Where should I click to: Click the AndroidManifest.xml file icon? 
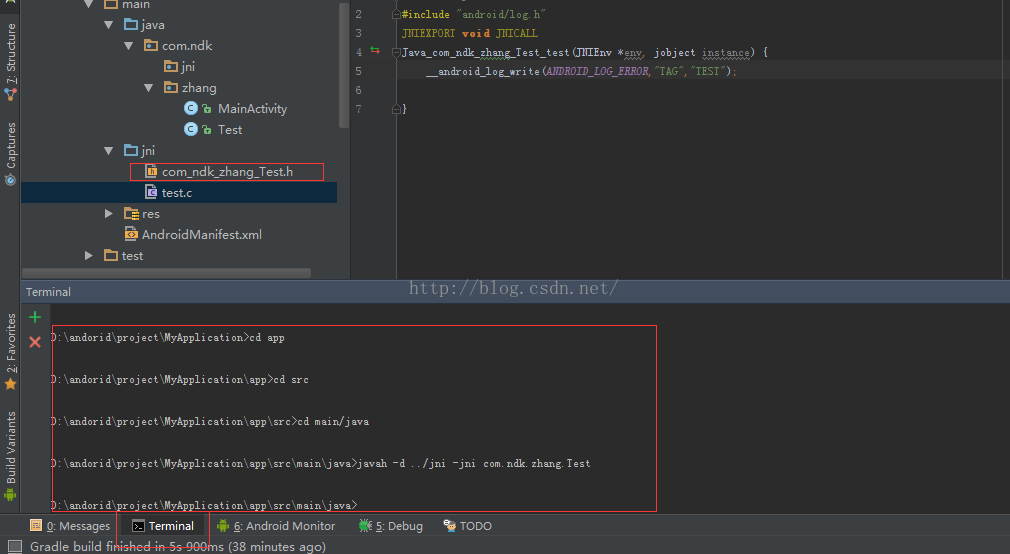[131, 234]
